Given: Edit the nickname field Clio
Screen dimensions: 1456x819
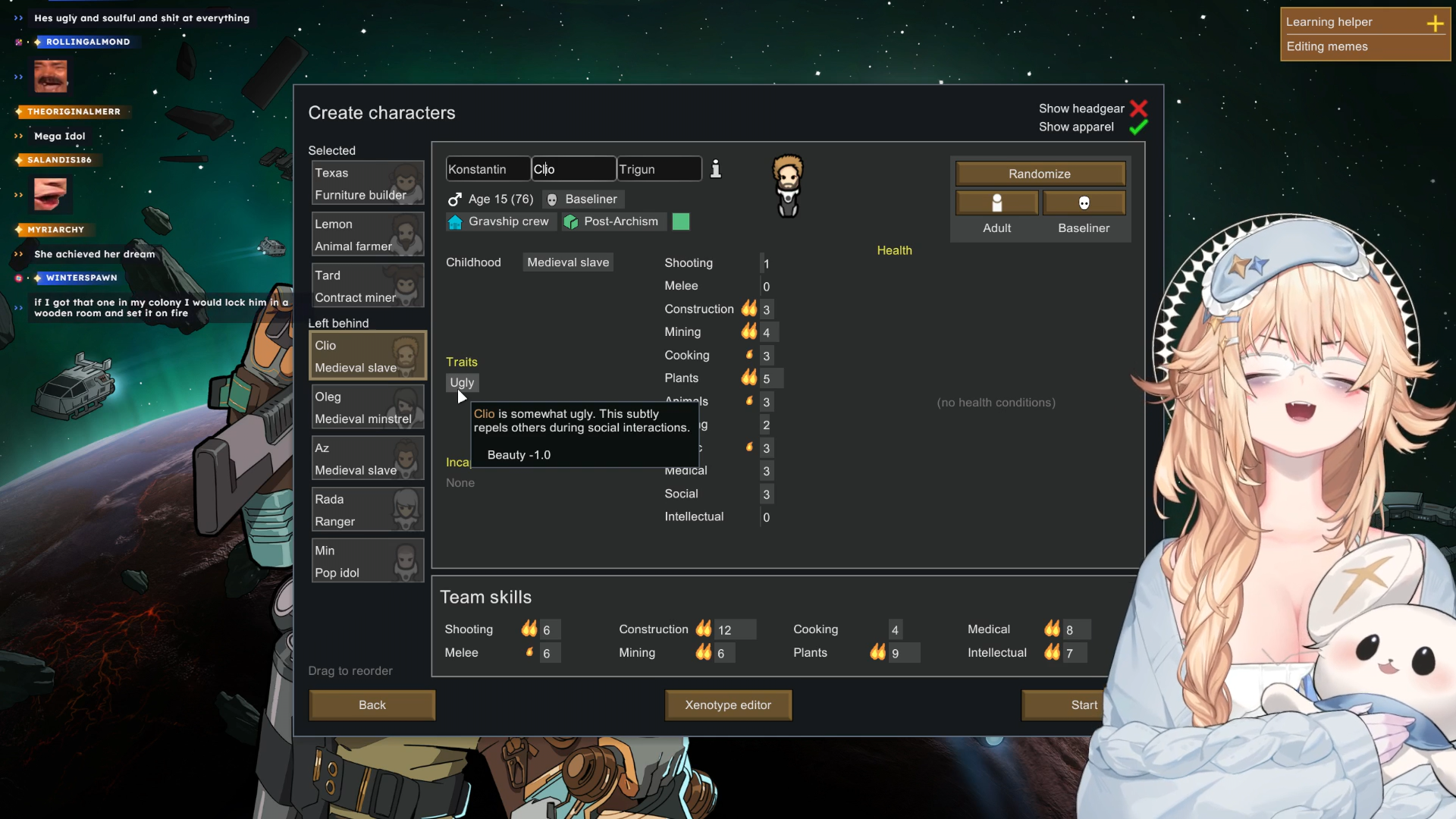Looking at the screenshot, I should point(573,169).
